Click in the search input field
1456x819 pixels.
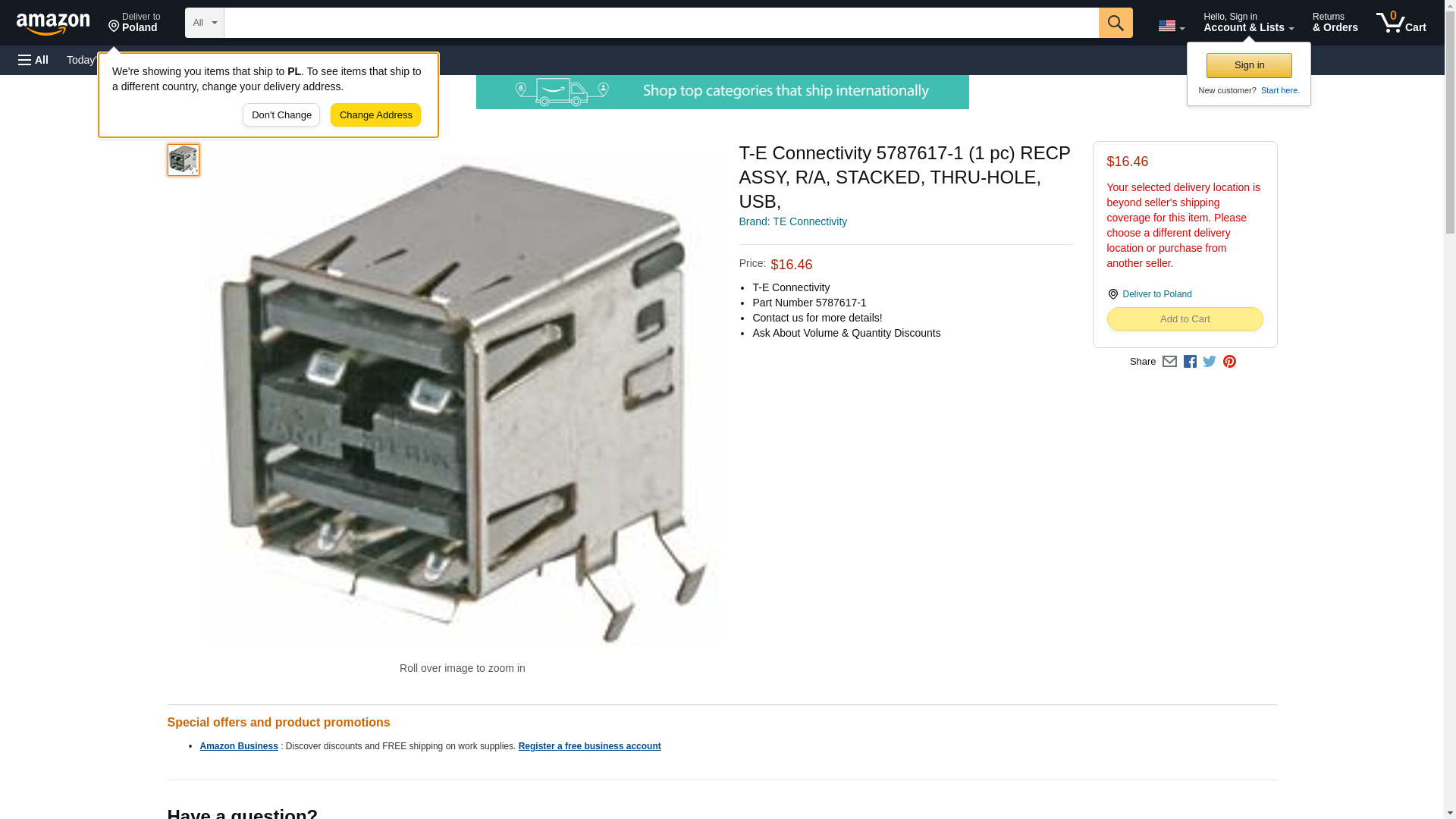click(x=661, y=23)
